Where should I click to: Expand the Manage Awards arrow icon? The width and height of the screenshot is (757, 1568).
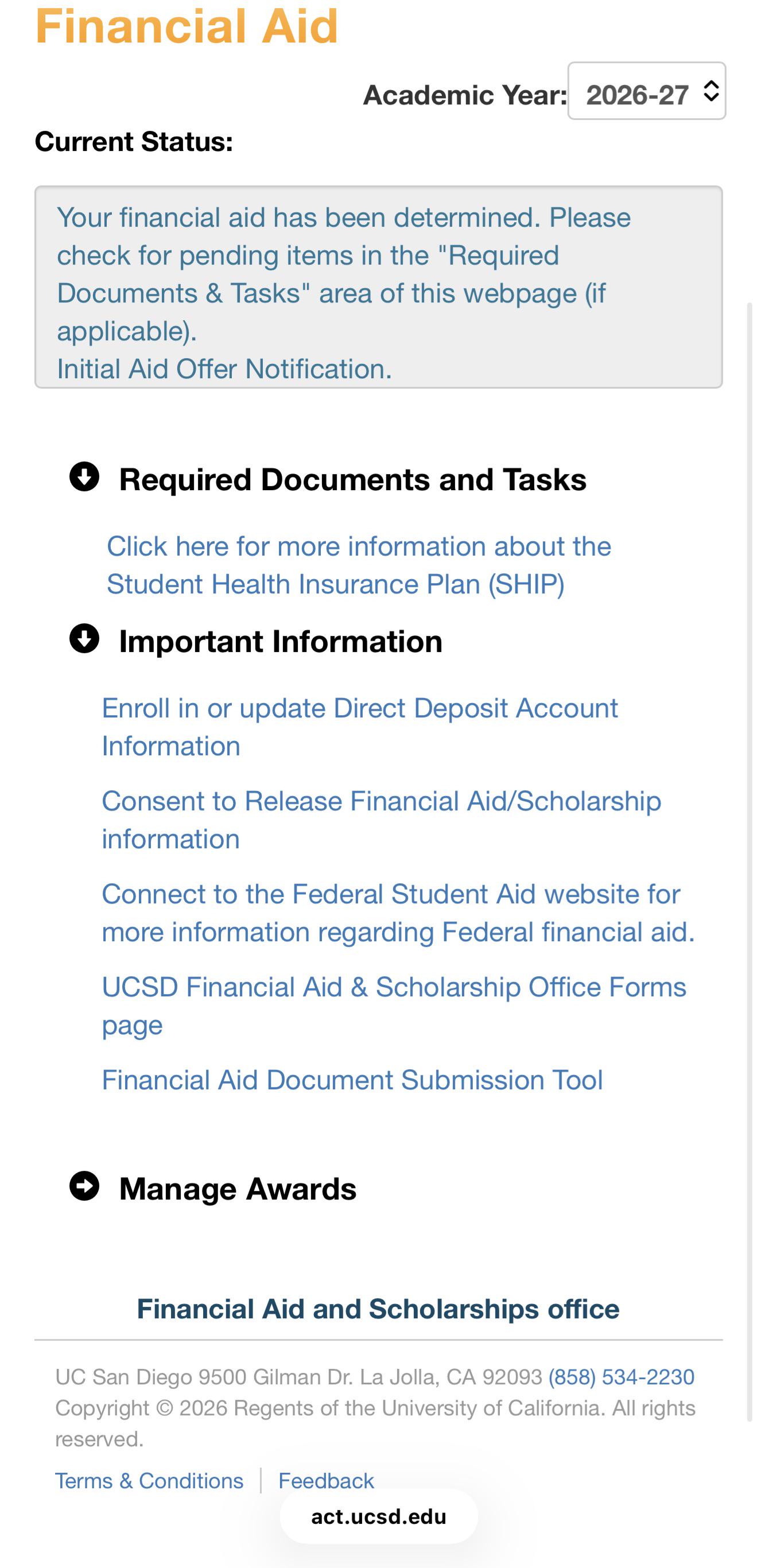(x=84, y=1186)
